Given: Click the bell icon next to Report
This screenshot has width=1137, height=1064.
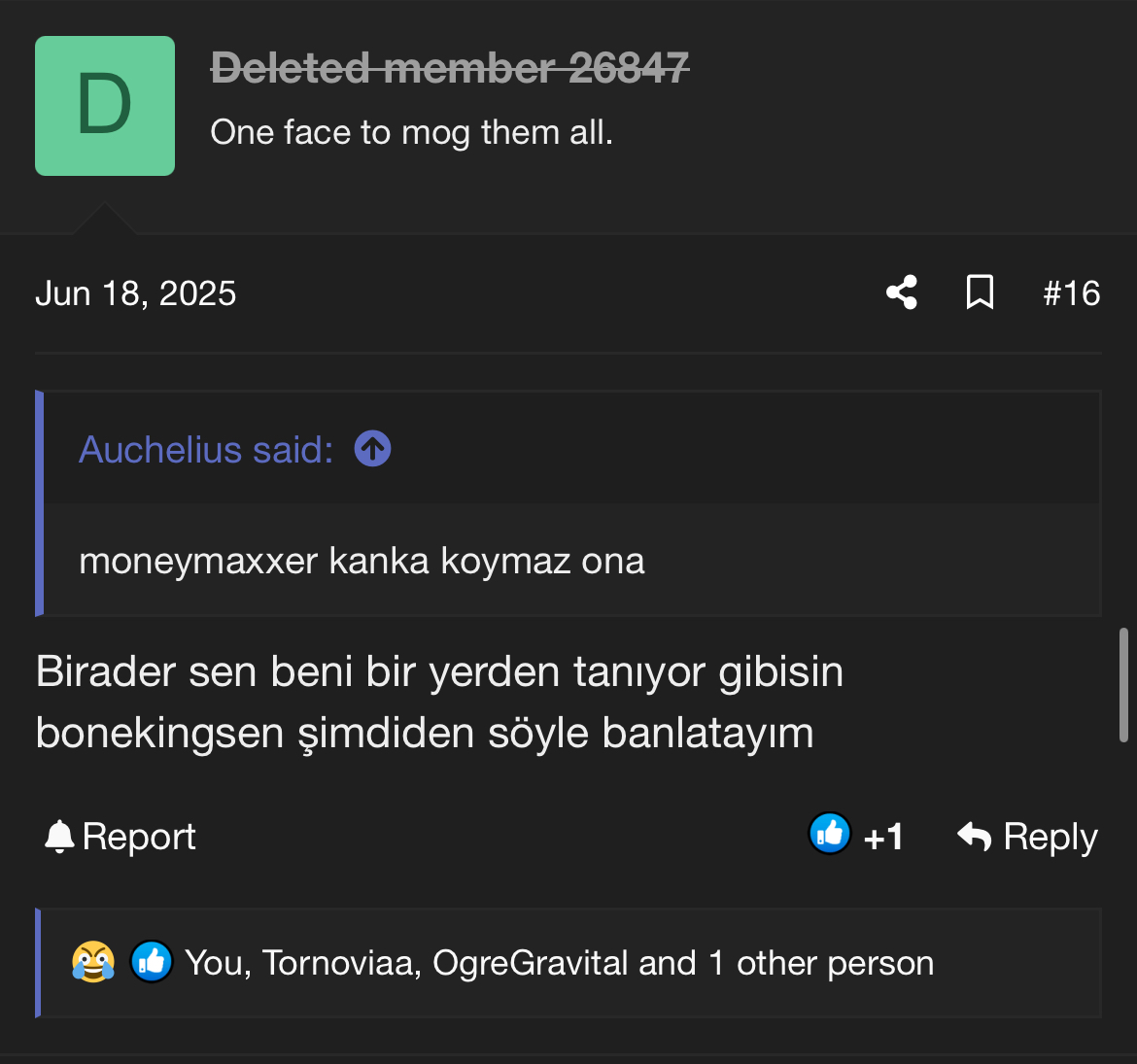Looking at the screenshot, I should [x=59, y=837].
